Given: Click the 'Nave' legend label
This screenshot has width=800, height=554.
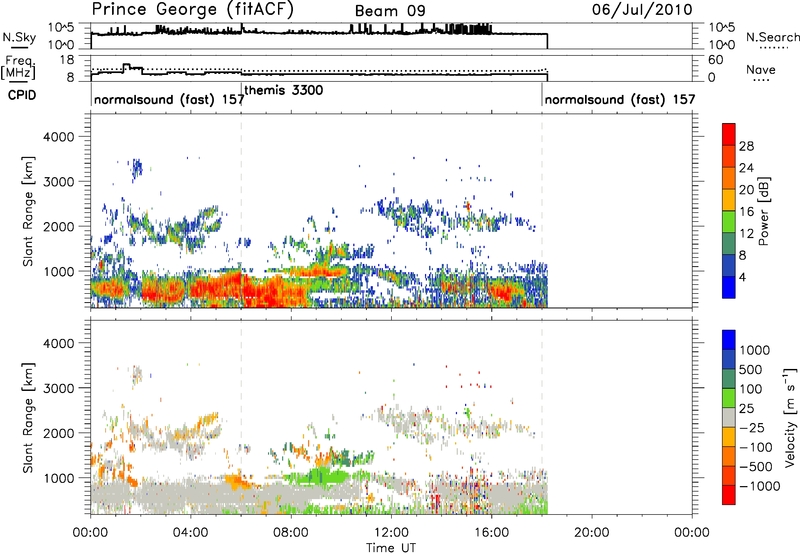Looking at the screenshot, I should pyautogui.click(x=761, y=70).
